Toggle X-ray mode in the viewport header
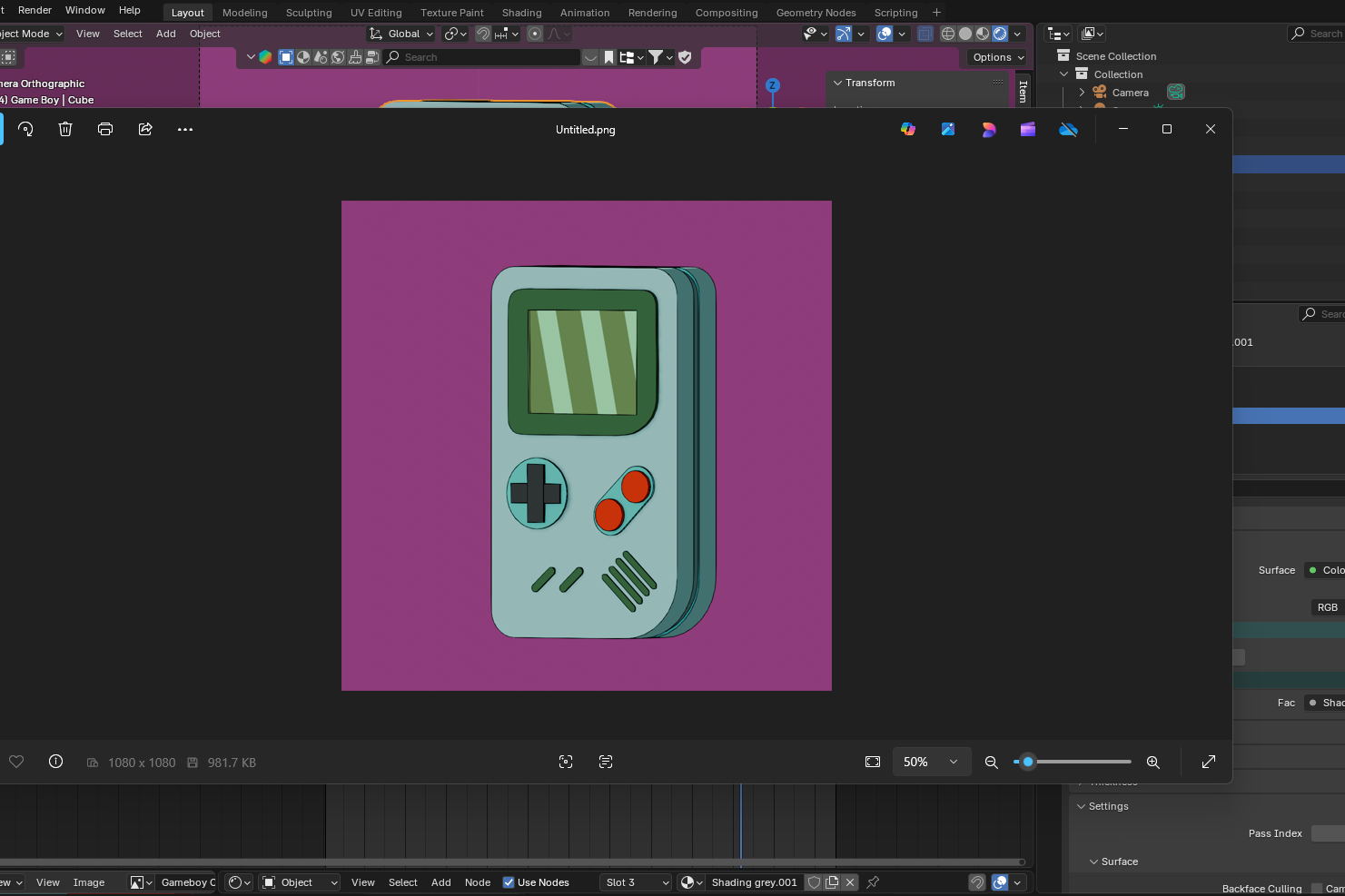 925,34
